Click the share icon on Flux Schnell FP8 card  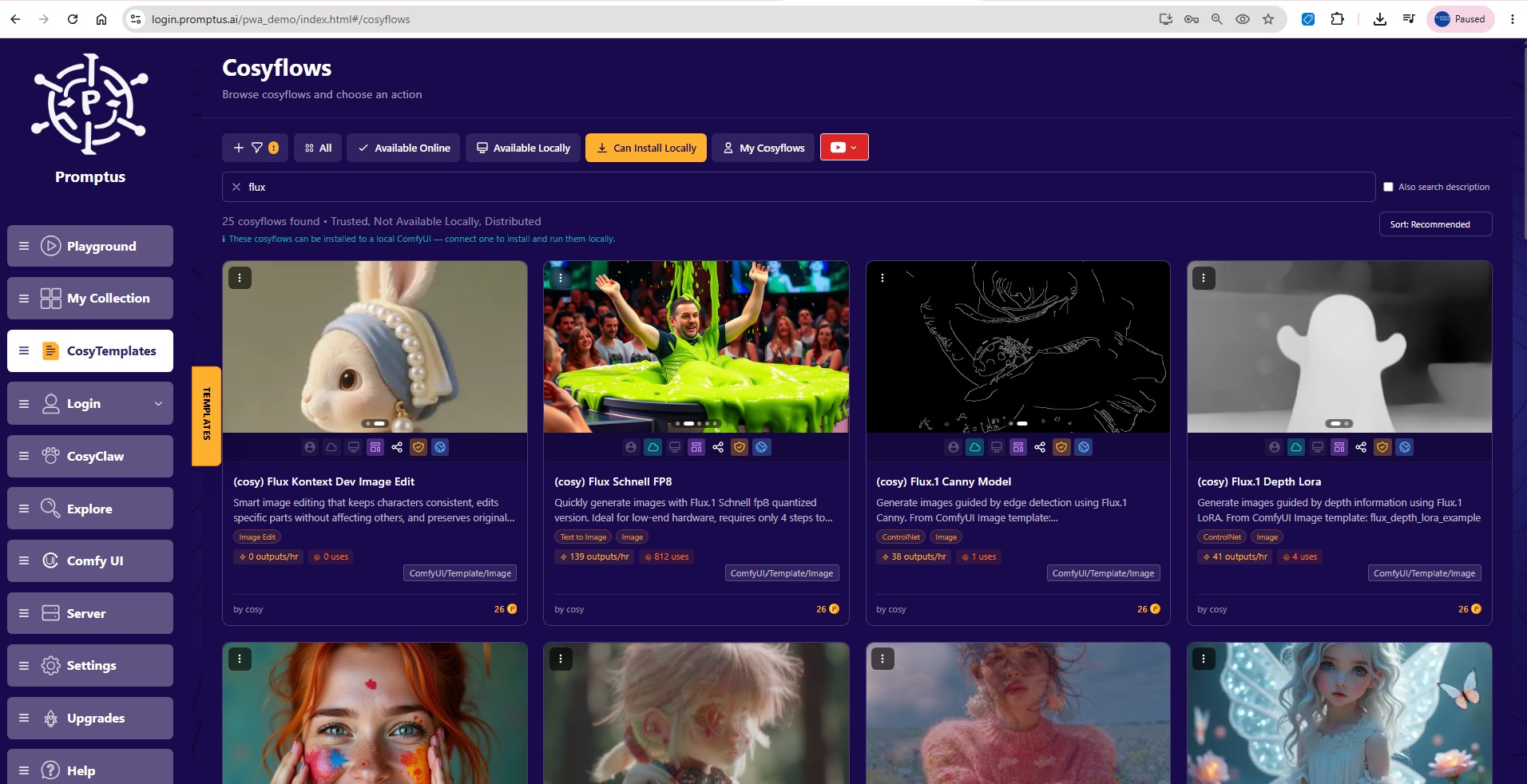click(718, 447)
